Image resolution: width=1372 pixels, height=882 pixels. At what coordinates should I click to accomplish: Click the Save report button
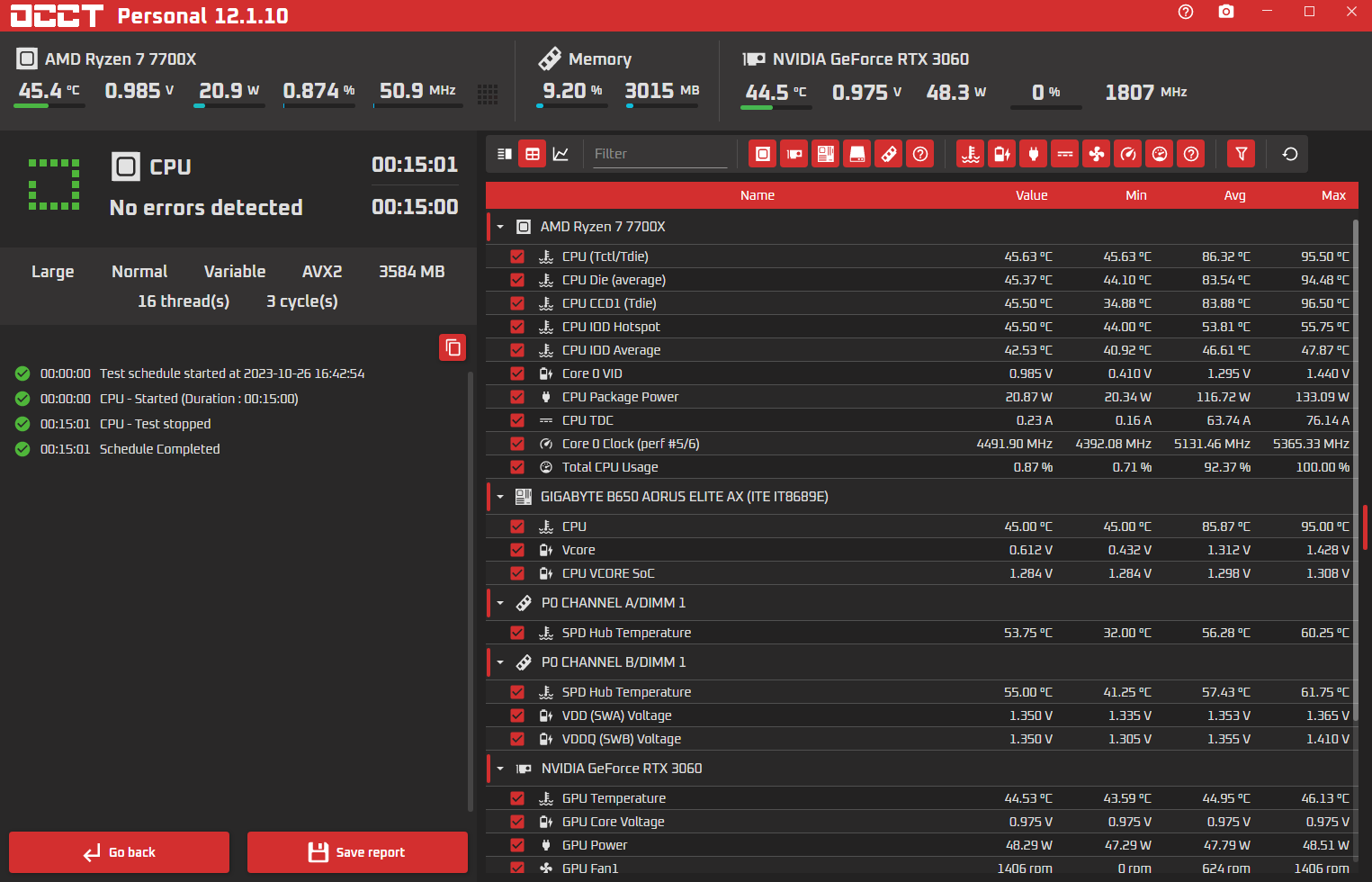(357, 852)
